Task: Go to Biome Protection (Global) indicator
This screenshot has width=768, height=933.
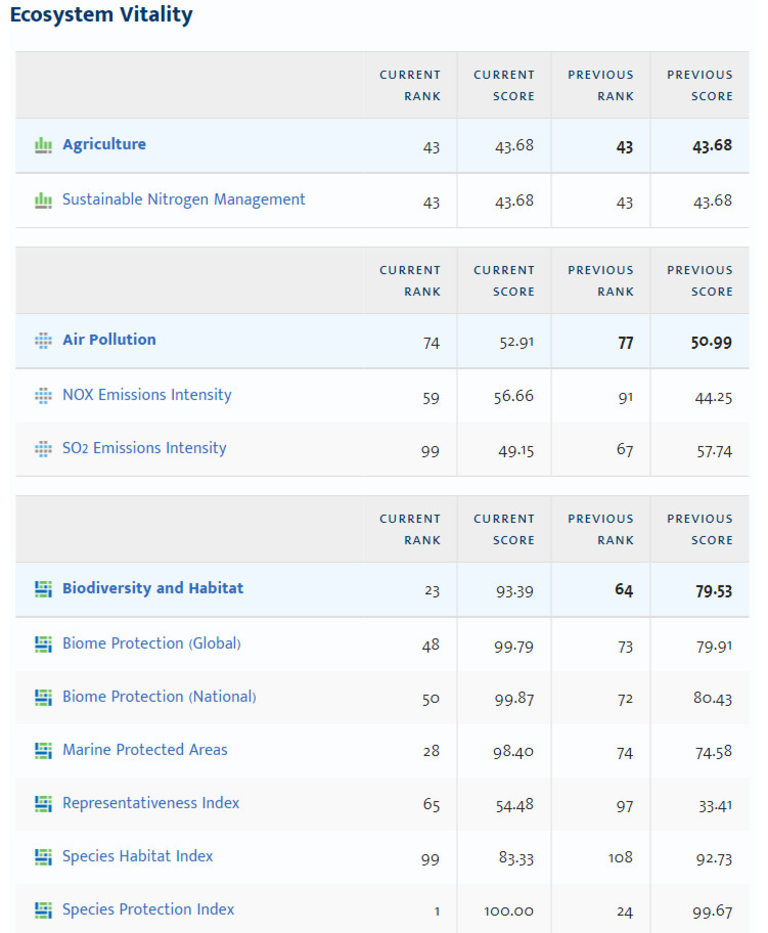Action: point(151,643)
